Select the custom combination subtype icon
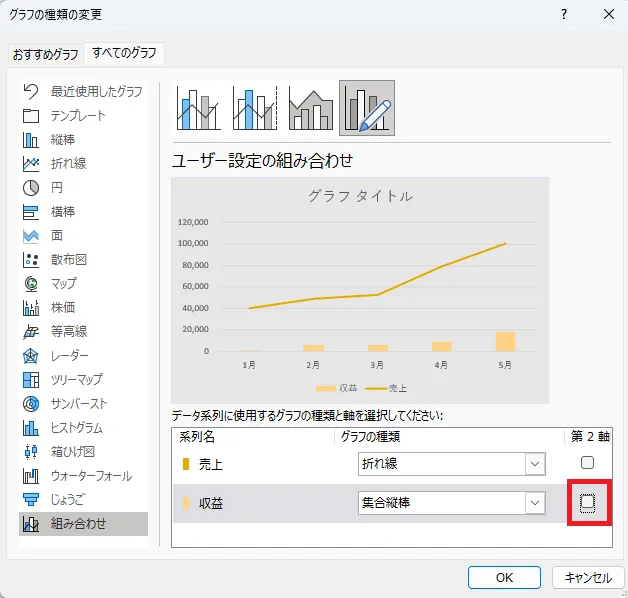628x598 pixels. [x=367, y=108]
